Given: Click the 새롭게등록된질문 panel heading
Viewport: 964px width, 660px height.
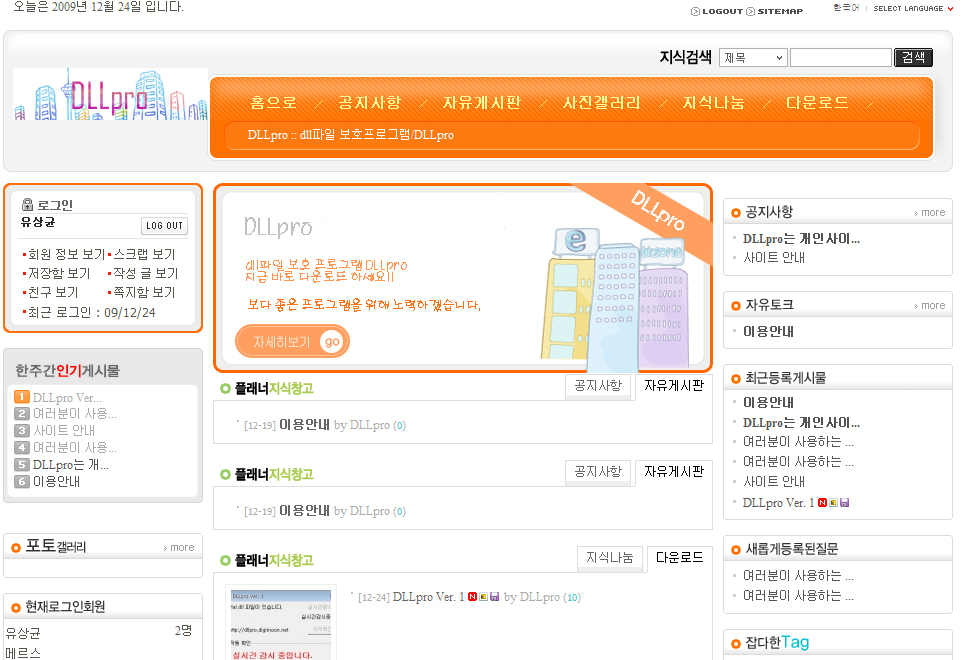Looking at the screenshot, I should click(792, 549).
